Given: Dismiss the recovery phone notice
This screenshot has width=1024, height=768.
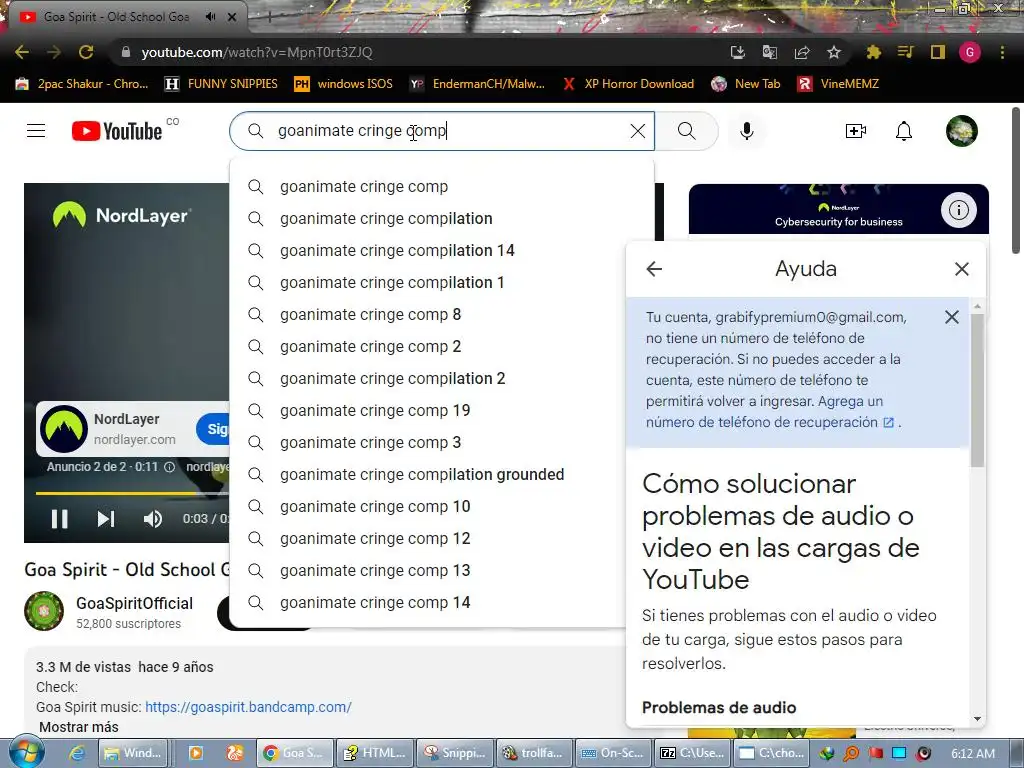Looking at the screenshot, I should click(952, 317).
